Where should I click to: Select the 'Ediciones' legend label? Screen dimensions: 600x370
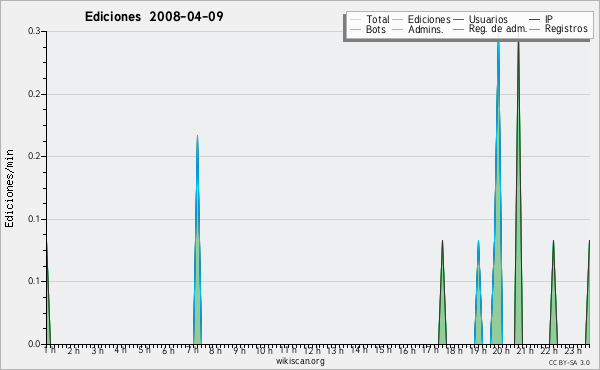pyautogui.click(x=429, y=19)
